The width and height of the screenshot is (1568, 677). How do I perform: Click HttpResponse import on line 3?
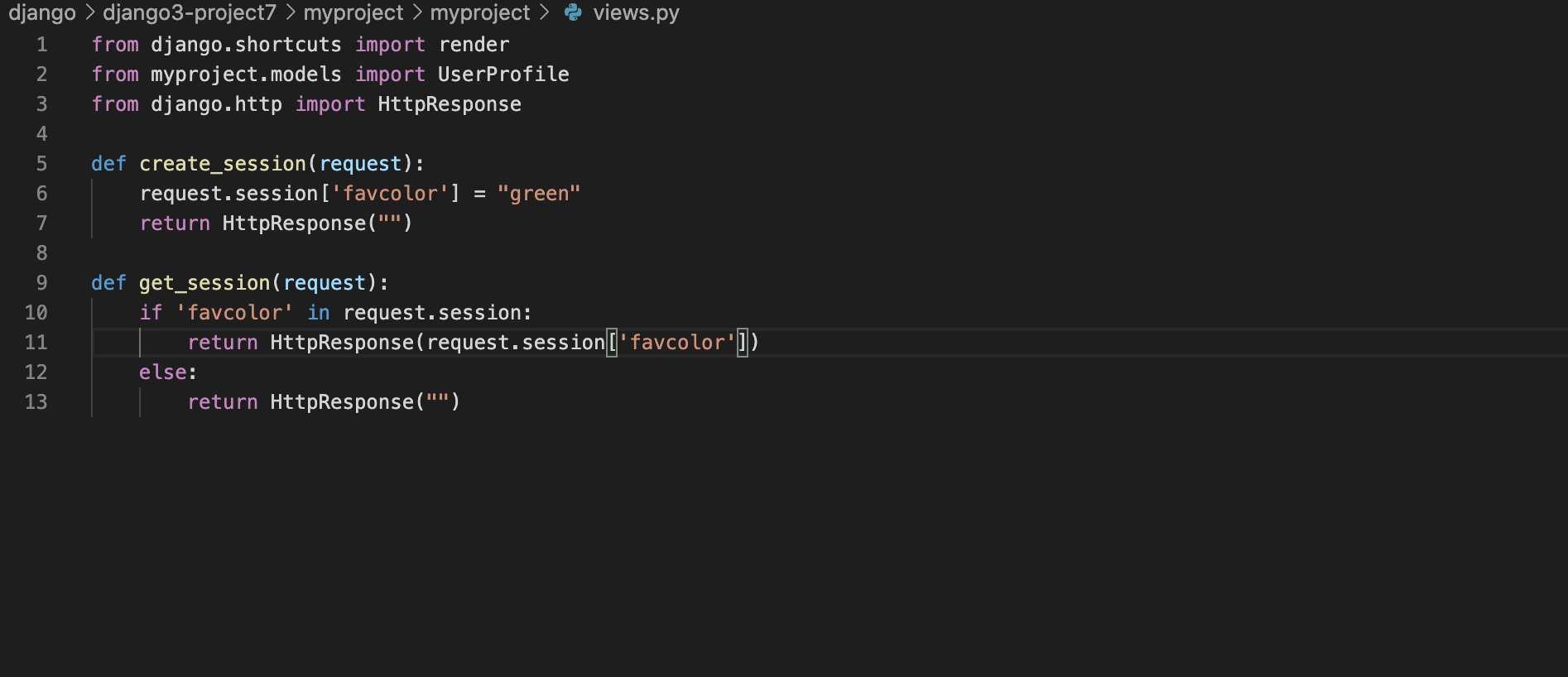[450, 104]
